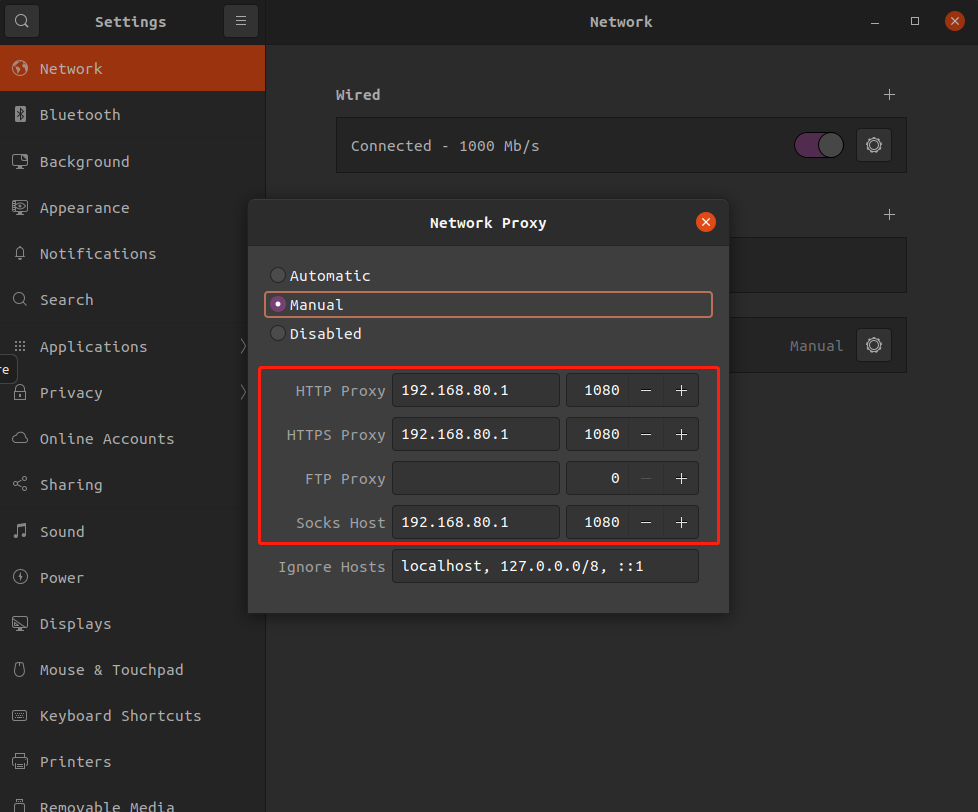Open the Bluetooth settings panel
The image size is (978, 812).
78,115
